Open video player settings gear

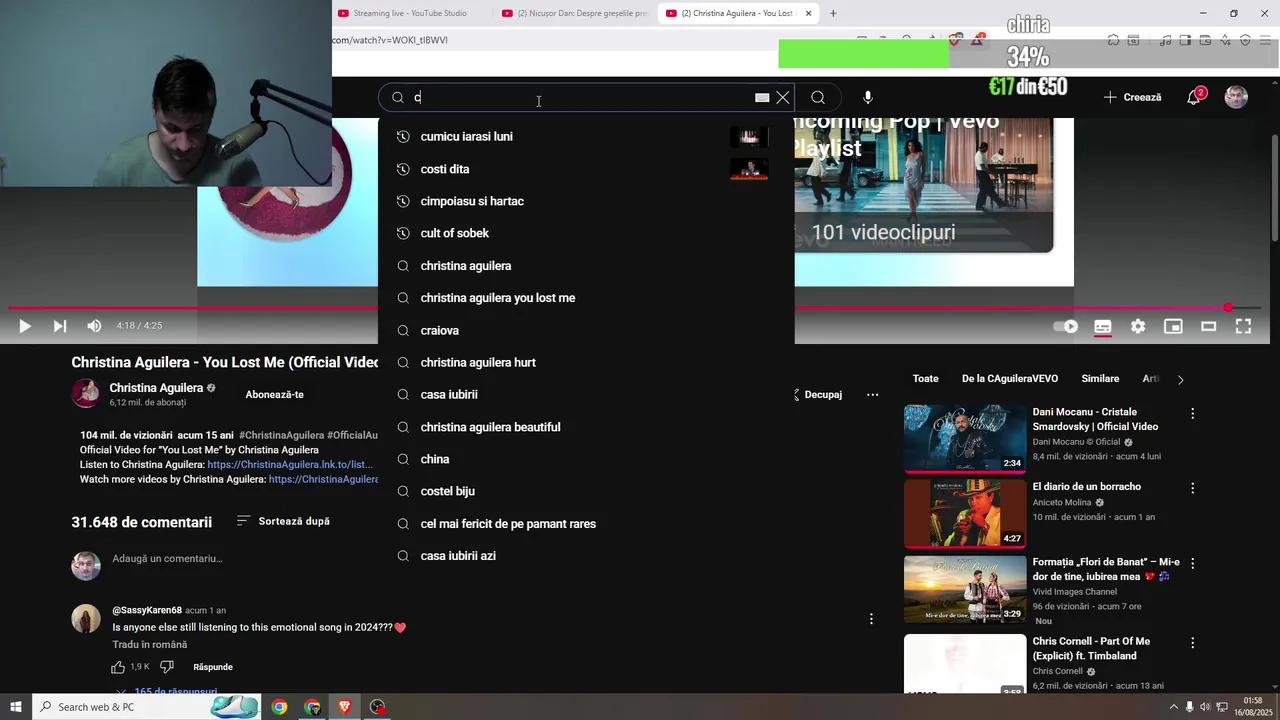tap(1138, 326)
